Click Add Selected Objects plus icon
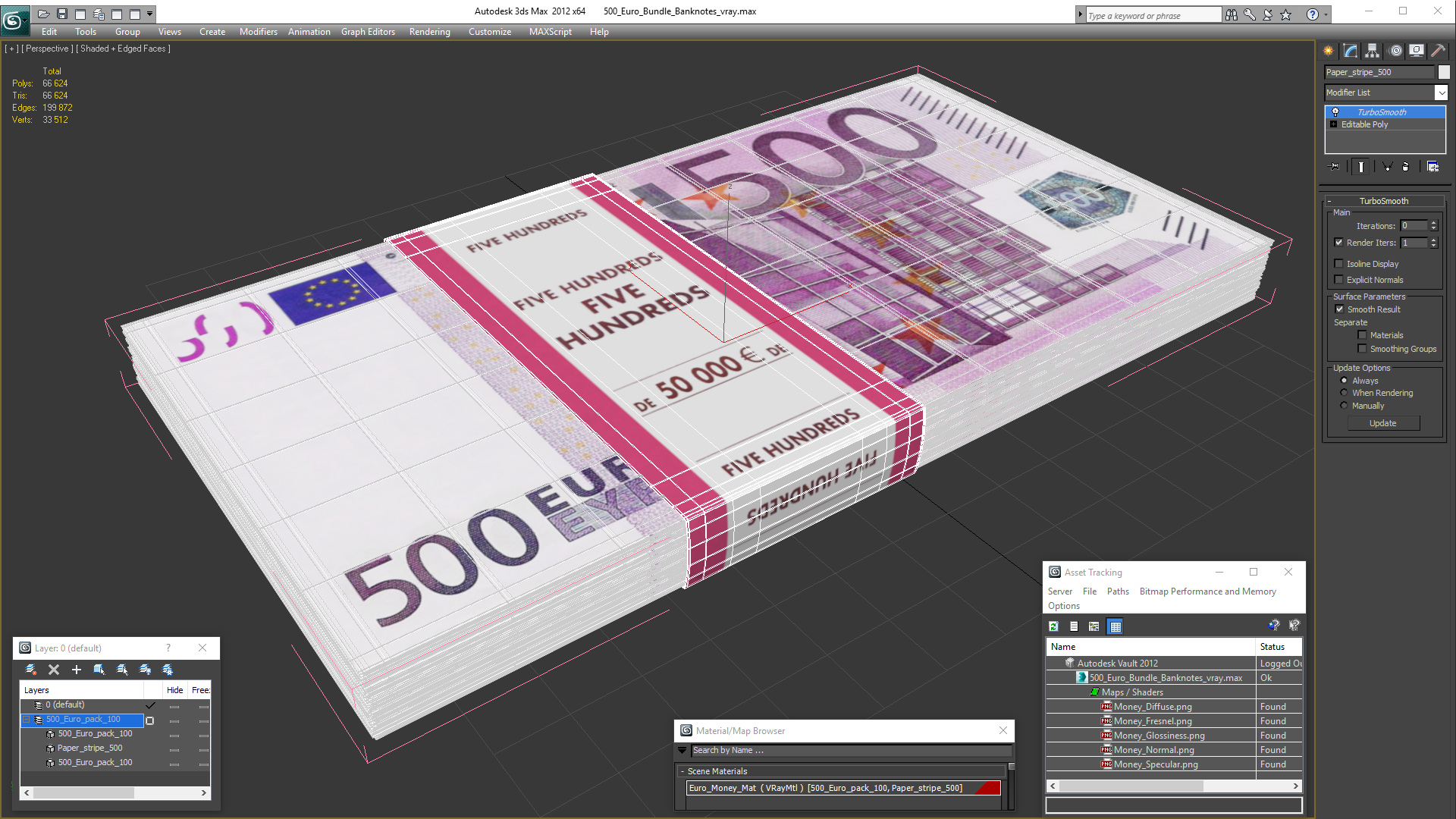Image resolution: width=1456 pixels, height=819 pixels. 76,670
